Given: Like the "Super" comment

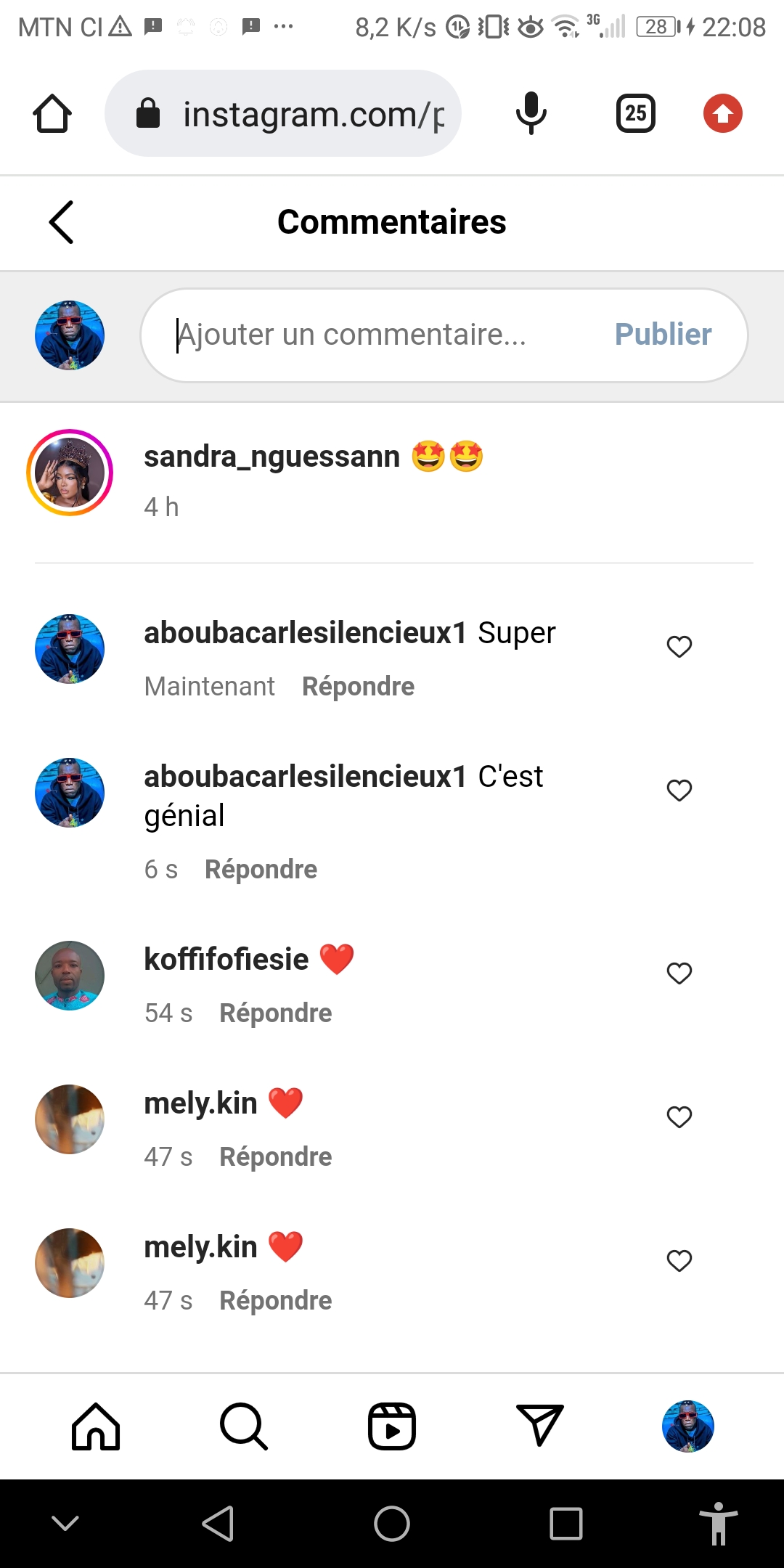Looking at the screenshot, I should coord(679,646).
